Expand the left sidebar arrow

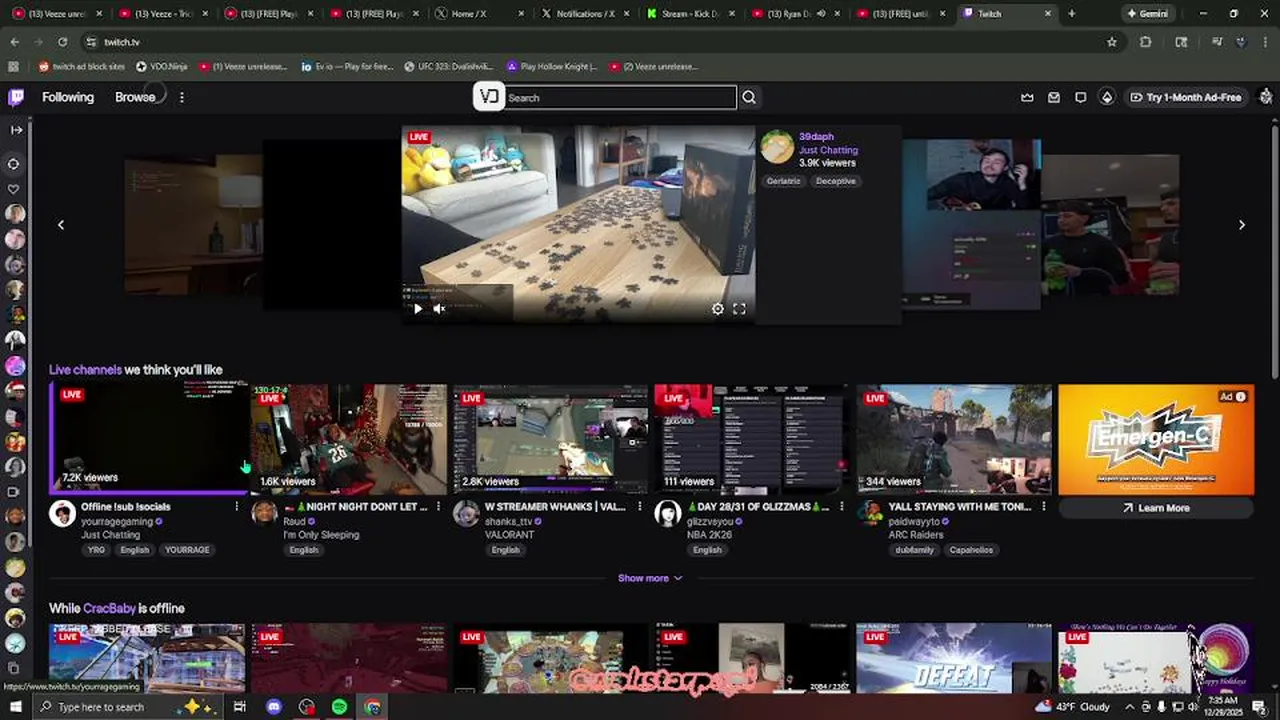(x=16, y=130)
